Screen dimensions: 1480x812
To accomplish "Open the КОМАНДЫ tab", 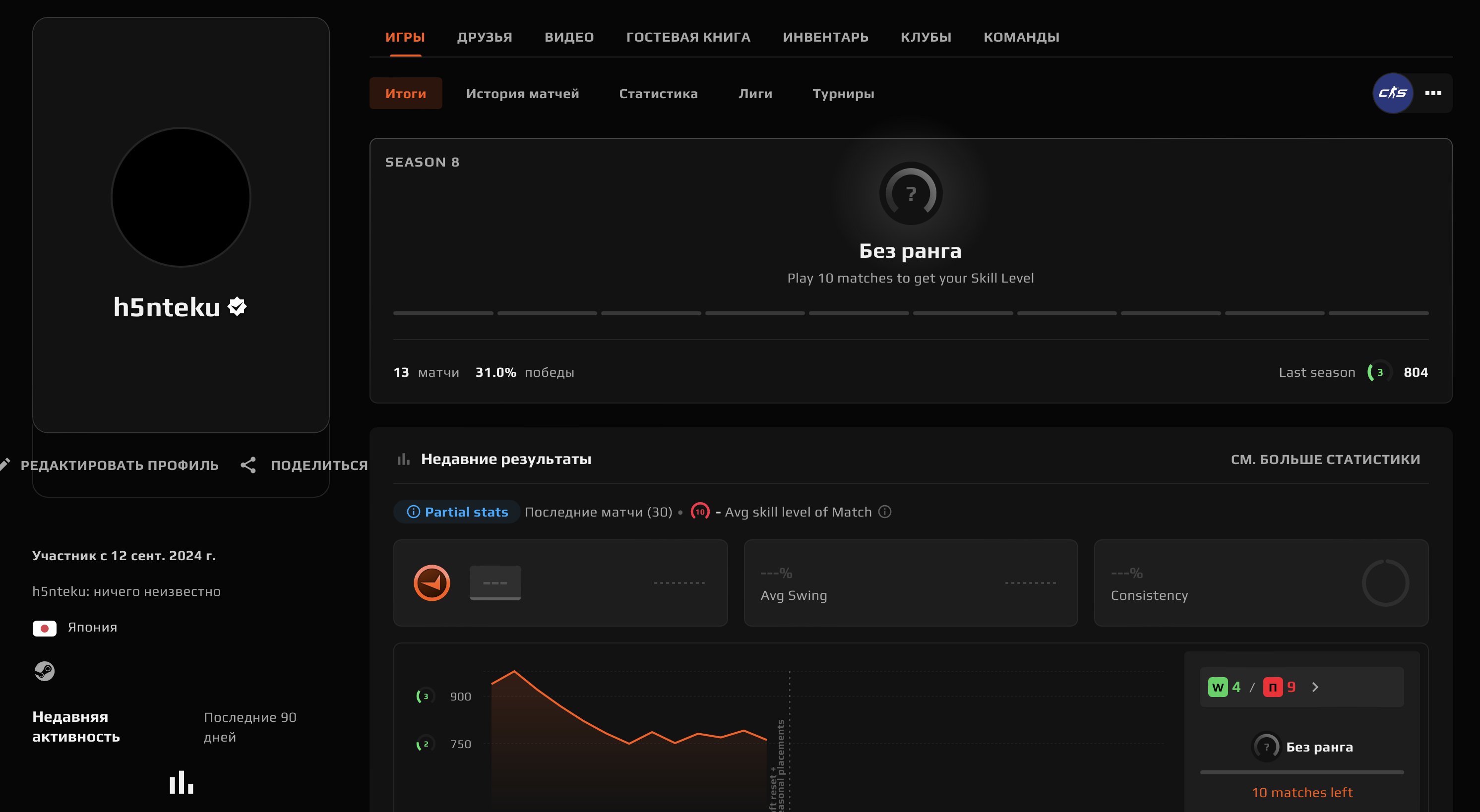I will tap(1021, 37).
